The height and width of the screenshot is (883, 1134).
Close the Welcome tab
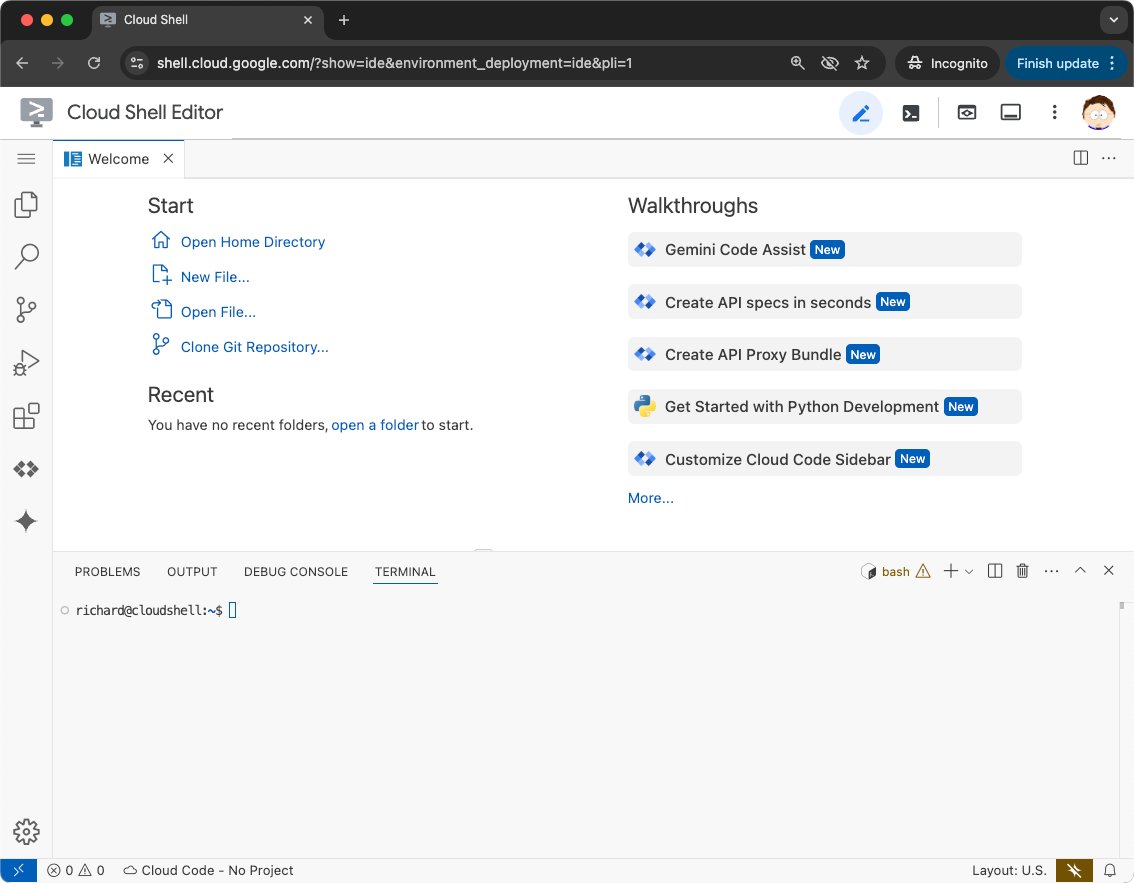[x=168, y=158]
